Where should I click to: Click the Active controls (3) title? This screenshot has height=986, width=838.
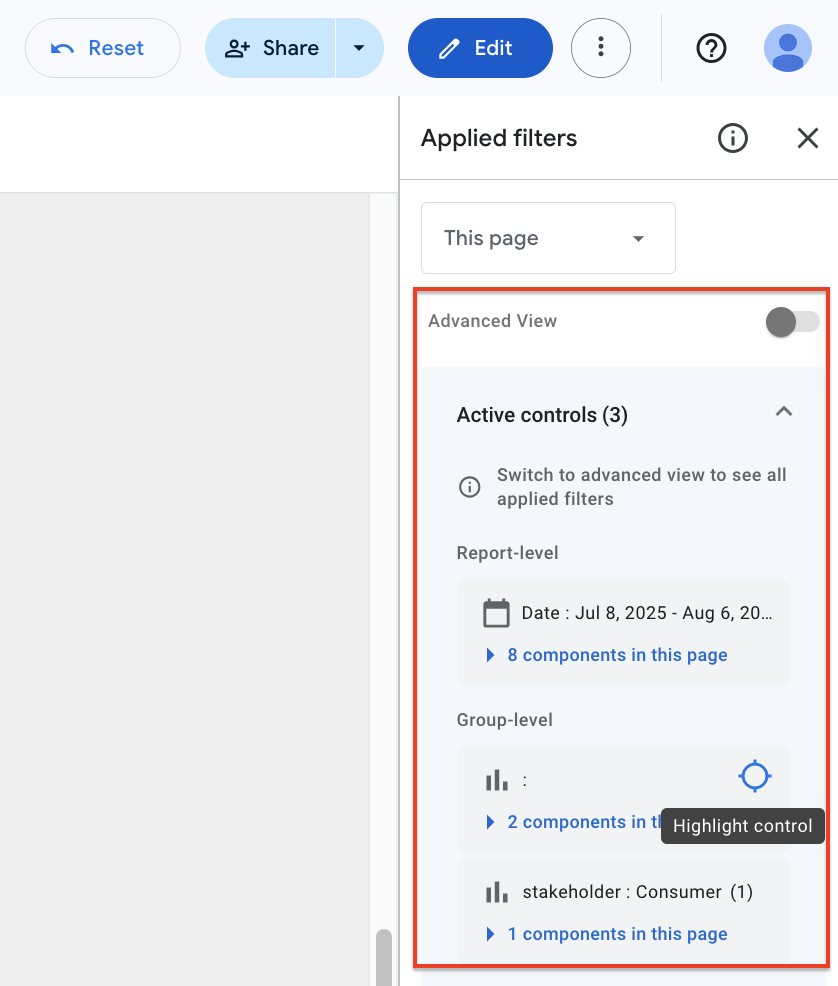point(542,415)
